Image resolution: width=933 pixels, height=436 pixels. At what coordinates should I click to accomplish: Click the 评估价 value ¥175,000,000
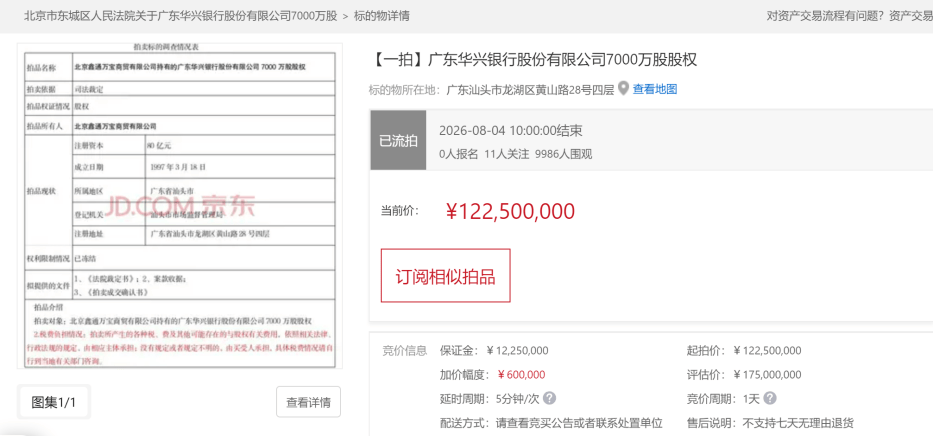coord(768,375)
